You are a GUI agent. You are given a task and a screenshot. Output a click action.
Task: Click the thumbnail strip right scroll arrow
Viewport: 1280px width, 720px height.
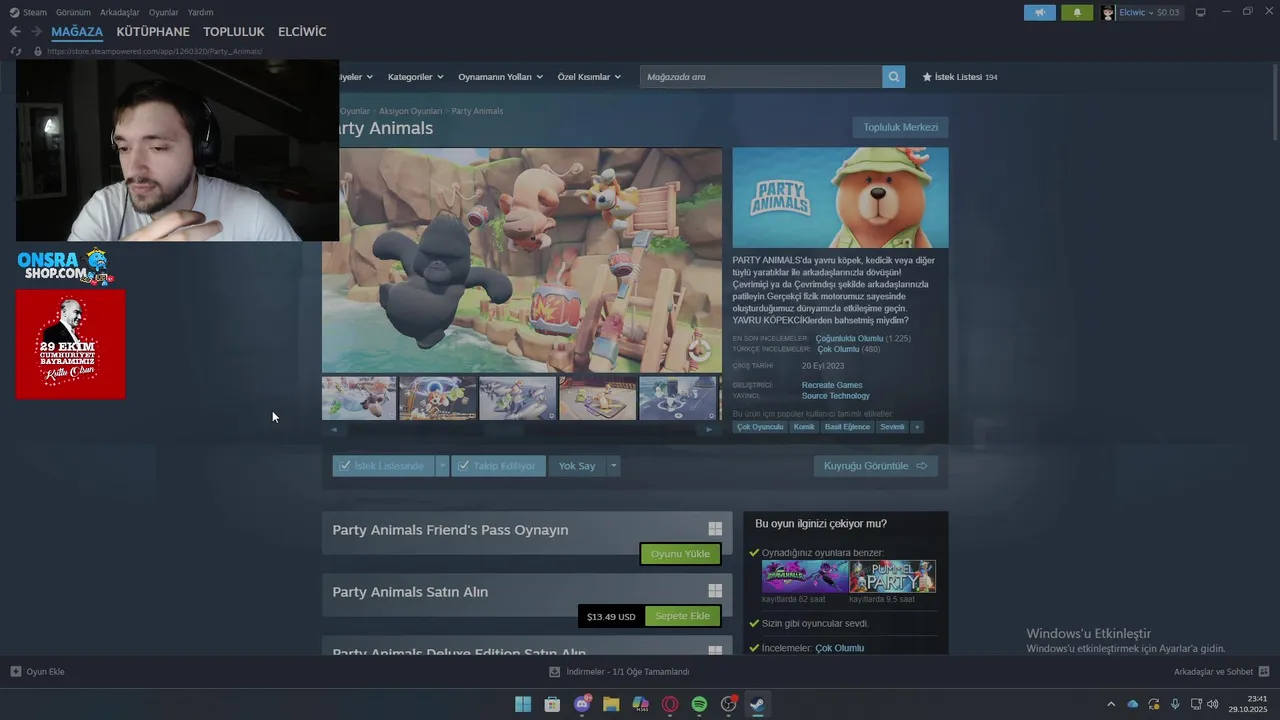coord(709,430)
